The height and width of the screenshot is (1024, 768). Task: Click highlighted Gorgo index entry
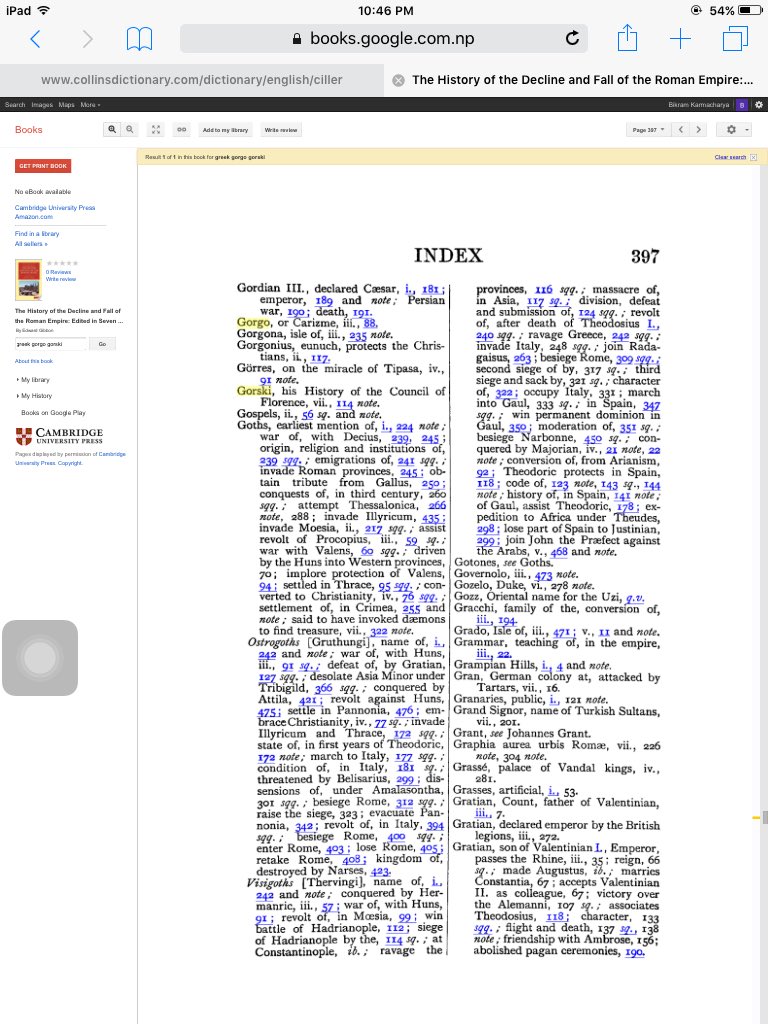click(253, 323)
